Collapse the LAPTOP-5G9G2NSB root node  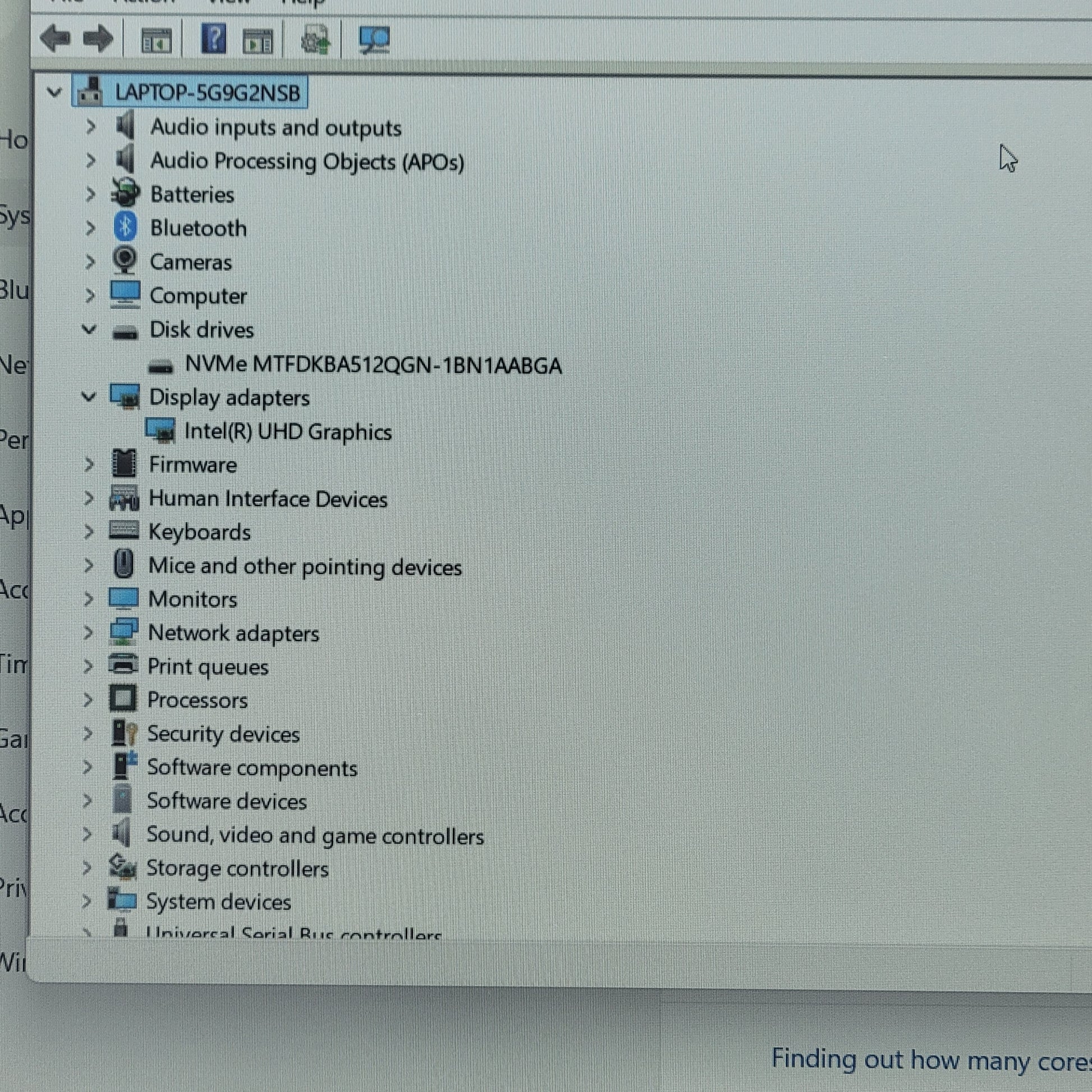(x=54, y=91)
